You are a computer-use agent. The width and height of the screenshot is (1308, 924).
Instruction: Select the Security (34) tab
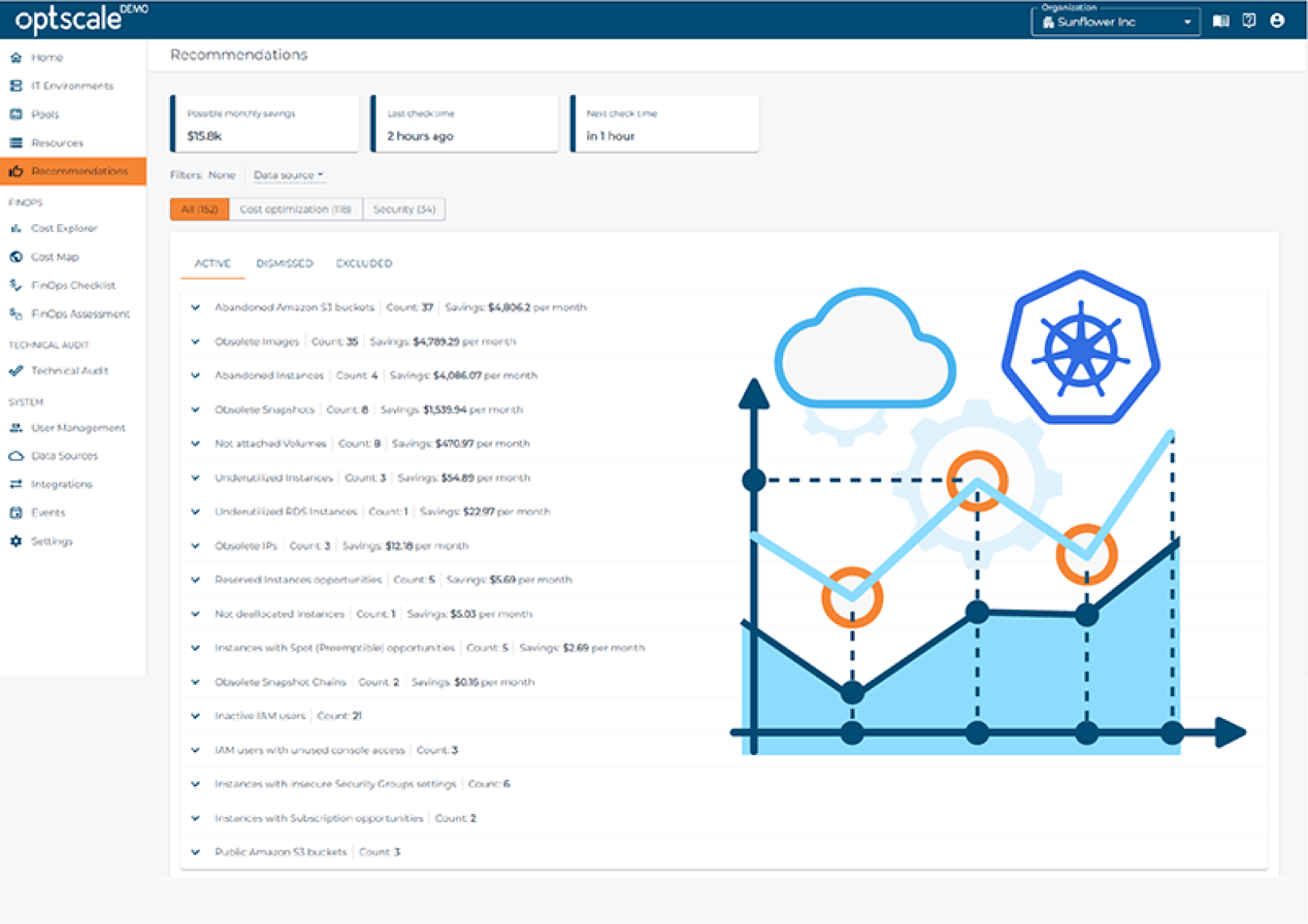(x=404, y=210)
